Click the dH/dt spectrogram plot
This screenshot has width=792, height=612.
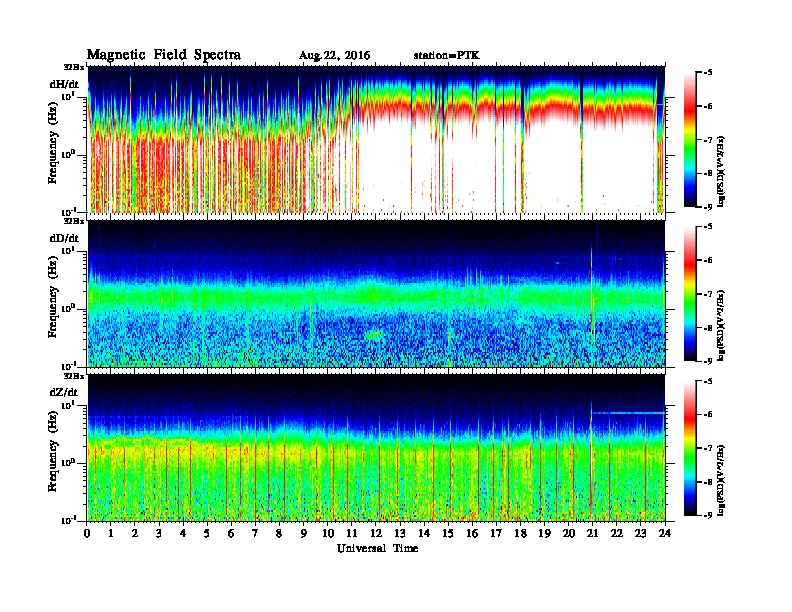[376, 139]
